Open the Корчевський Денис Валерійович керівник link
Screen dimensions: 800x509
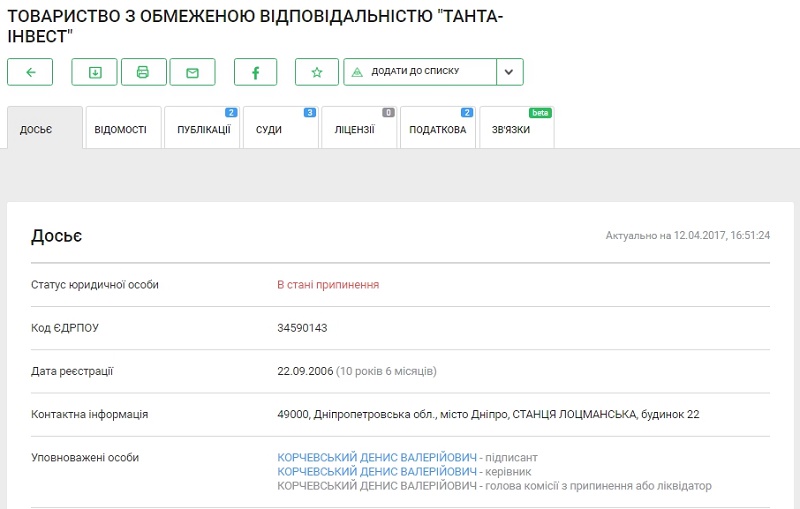(x=377, y=472)
